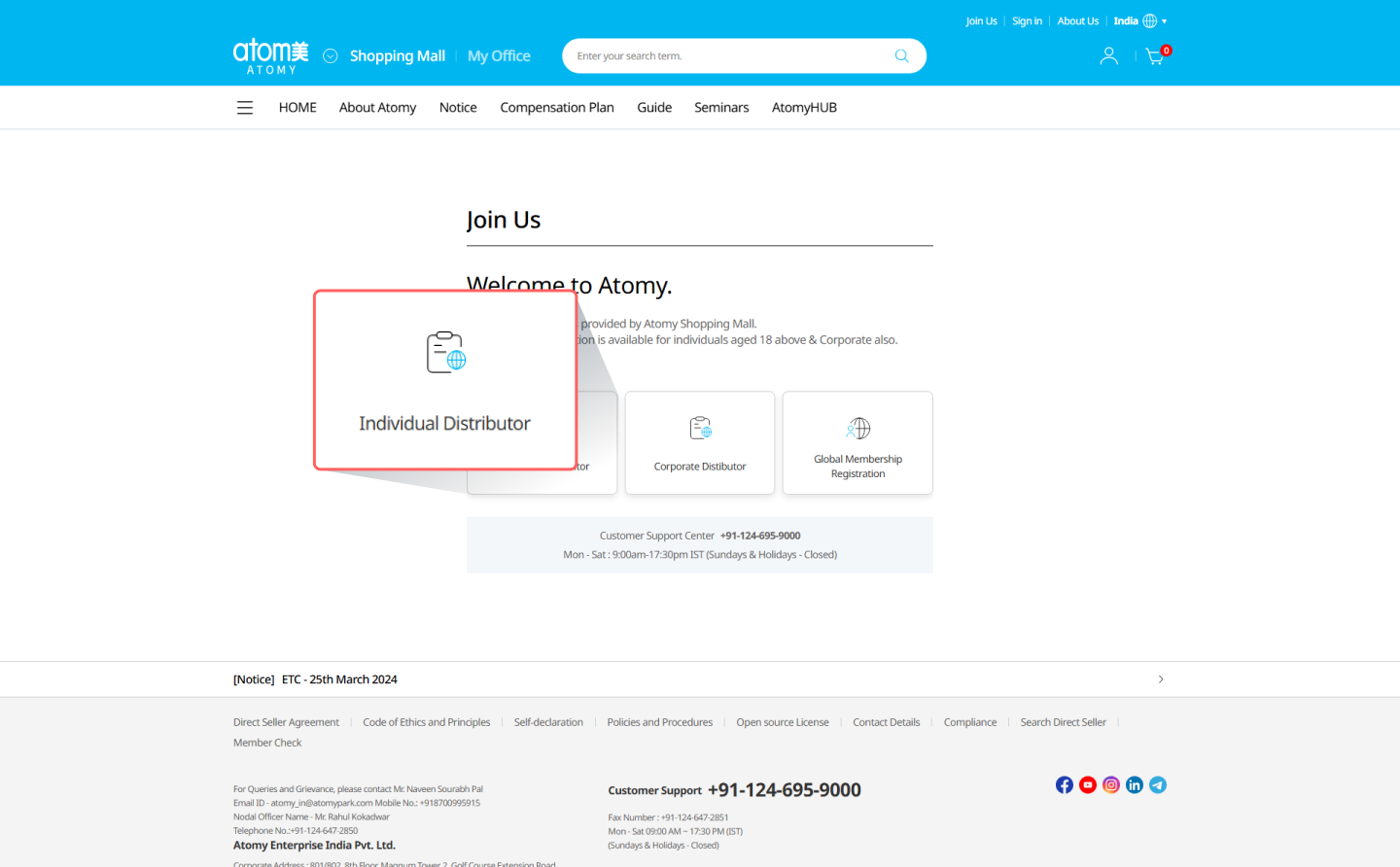
Task: Open Atomy's YouTube channel
Action: pos(1087,784)
